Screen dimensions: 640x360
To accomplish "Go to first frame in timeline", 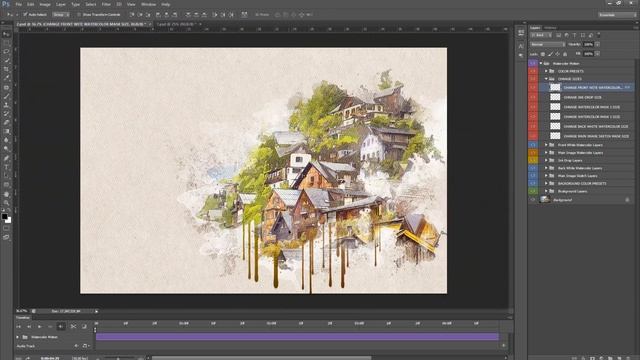I will (x=18, y=327).
